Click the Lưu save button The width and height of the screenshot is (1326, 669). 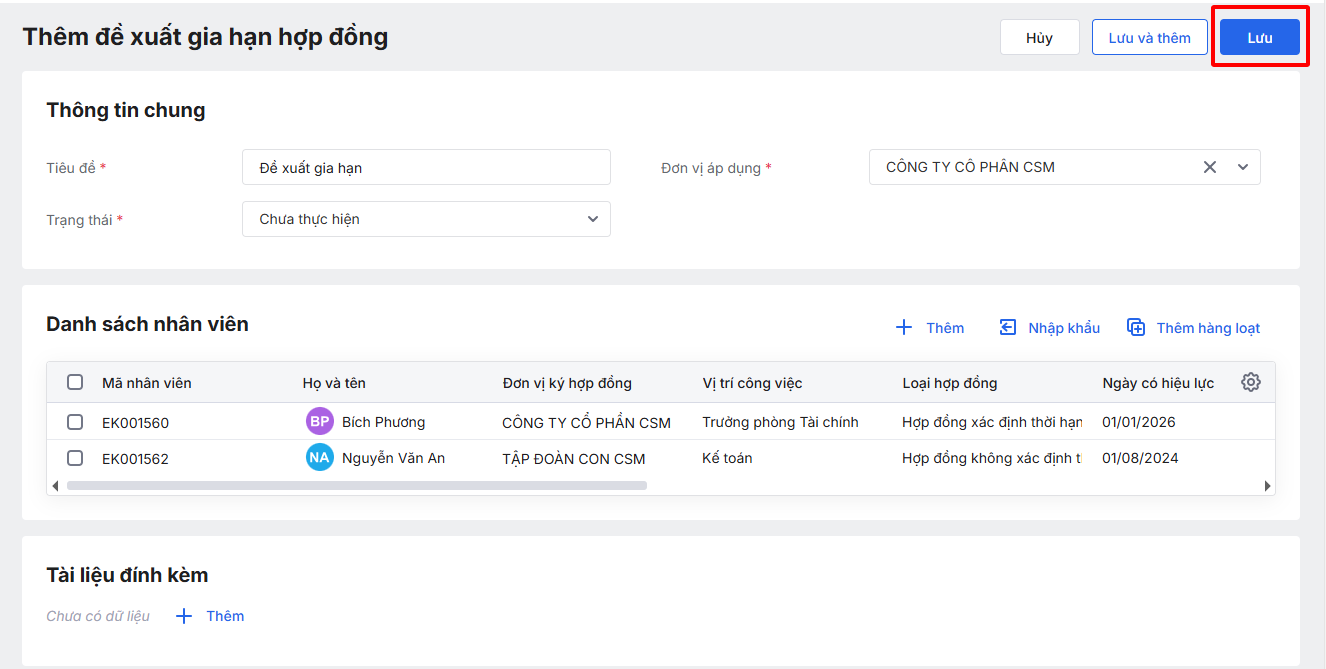pyautogui.click(x=1259, y=38)
